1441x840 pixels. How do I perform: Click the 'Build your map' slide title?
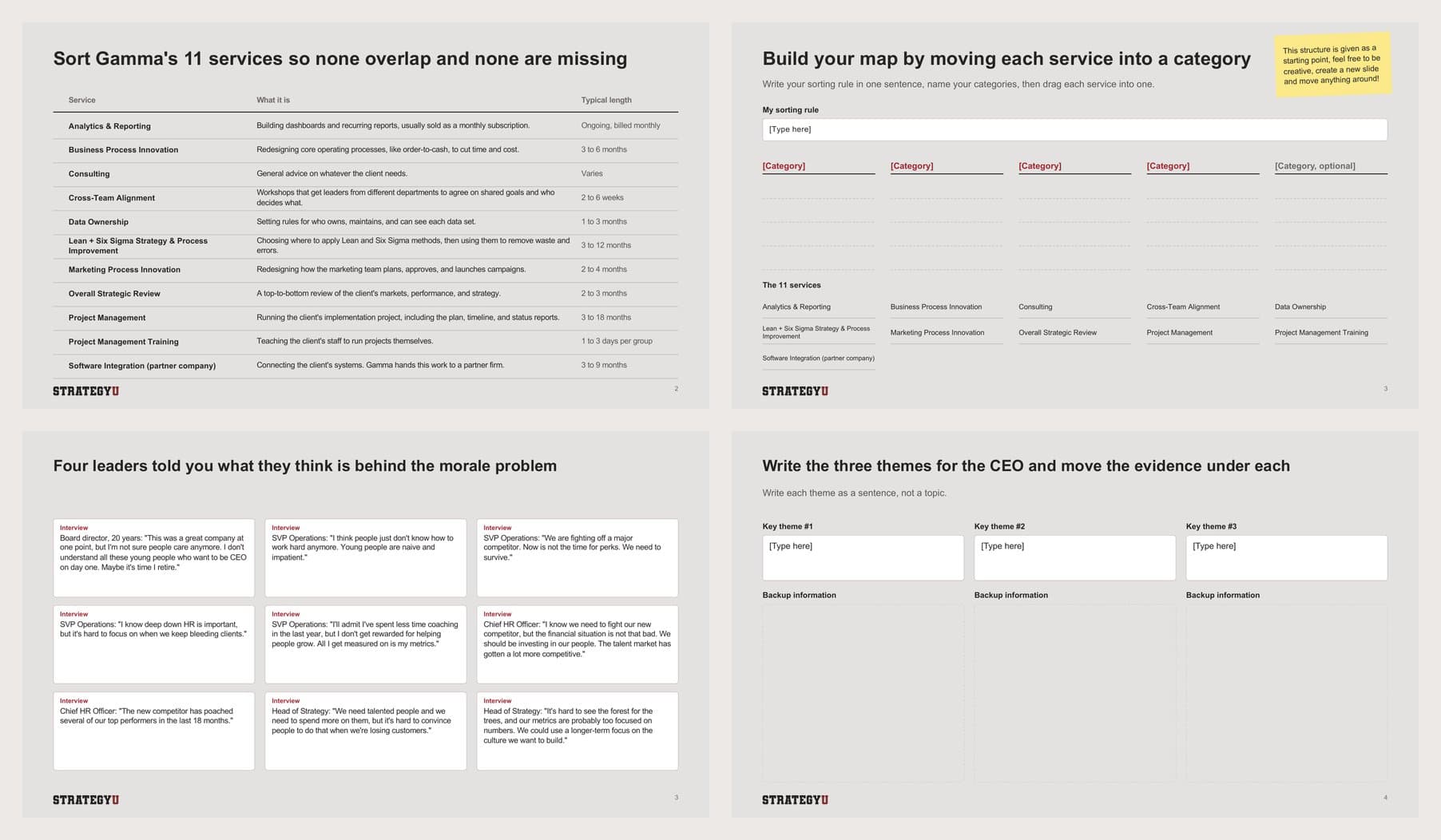point(1006,58)
